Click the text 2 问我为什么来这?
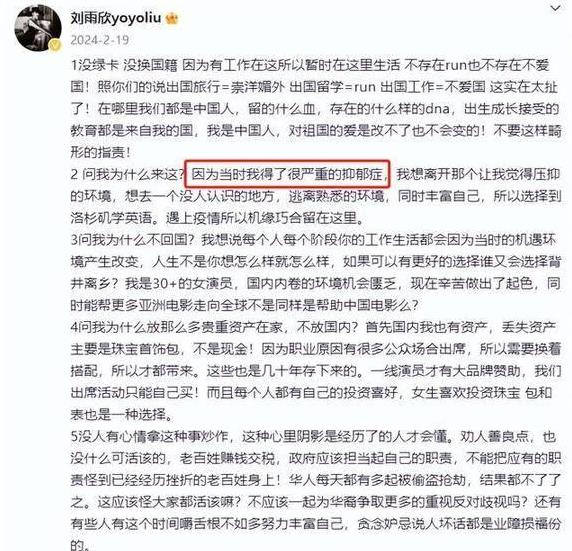Viewport: 572px width, 551px height. (x=128, y=174)
